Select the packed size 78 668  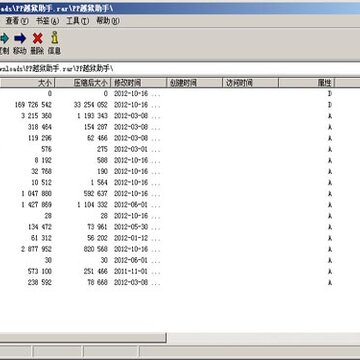pyautogui.click(x=98, y=282)
